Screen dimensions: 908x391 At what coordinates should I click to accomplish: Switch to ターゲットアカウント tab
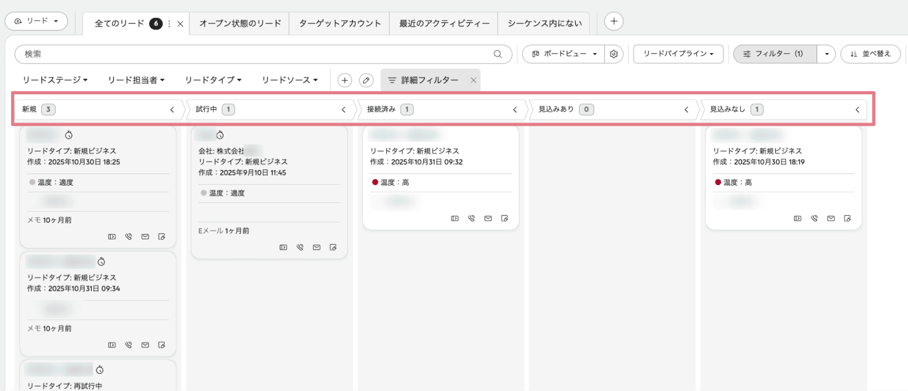click(340, 24)
